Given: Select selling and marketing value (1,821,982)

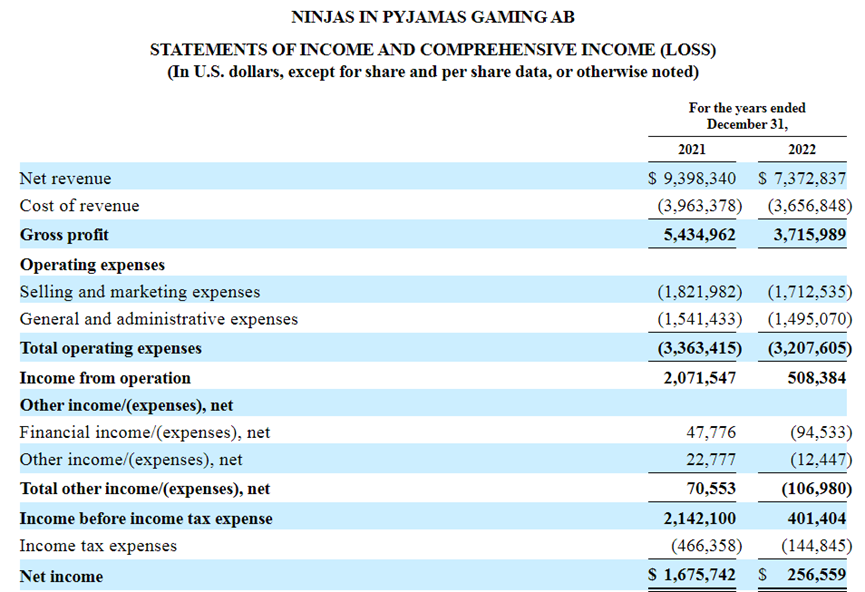Looking at the screenshot, I should pyautogui.click(x=700, y=292).
